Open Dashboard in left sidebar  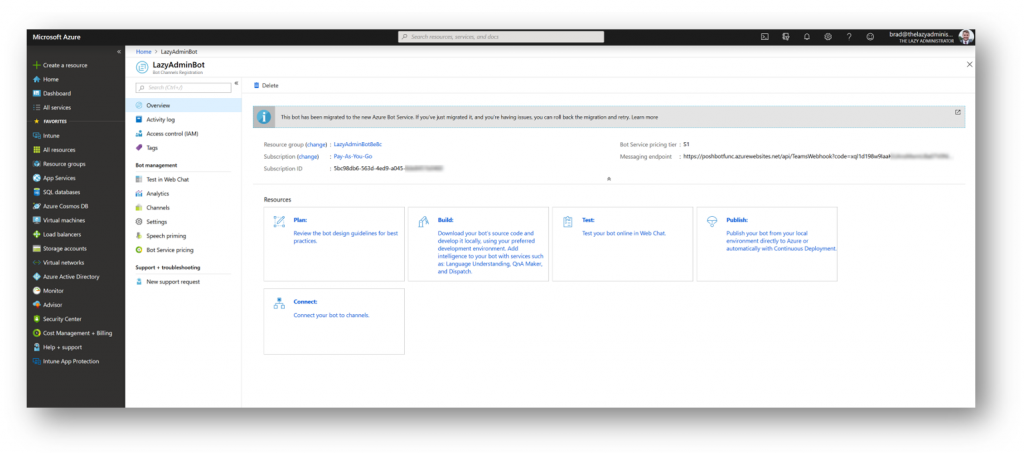tap(52, 93)
